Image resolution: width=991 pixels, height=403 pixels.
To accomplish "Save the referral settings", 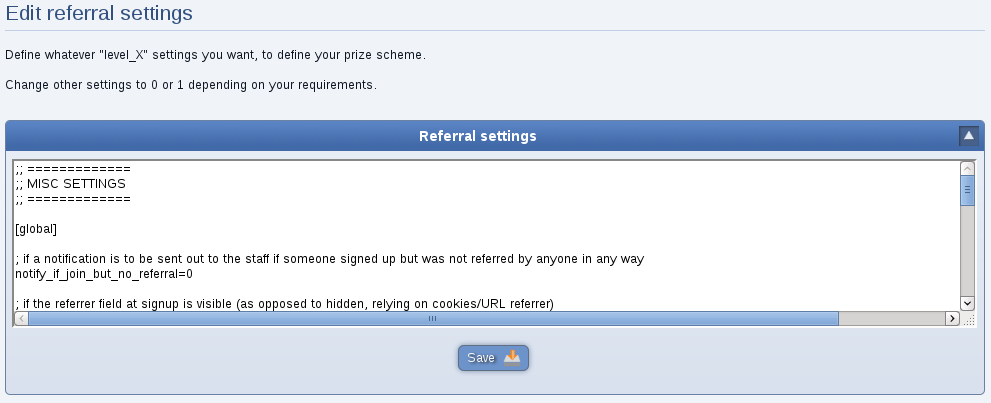I will point(493,358).
